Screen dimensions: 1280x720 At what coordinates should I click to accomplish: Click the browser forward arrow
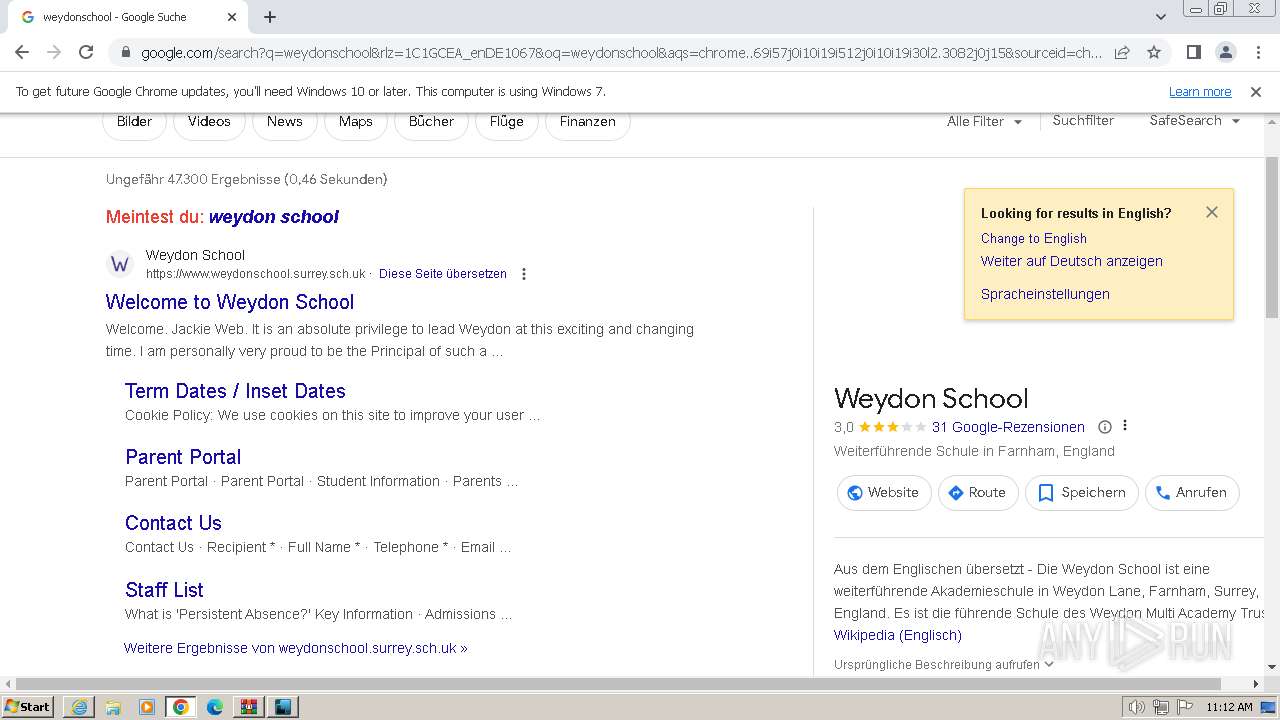(54, 52)
